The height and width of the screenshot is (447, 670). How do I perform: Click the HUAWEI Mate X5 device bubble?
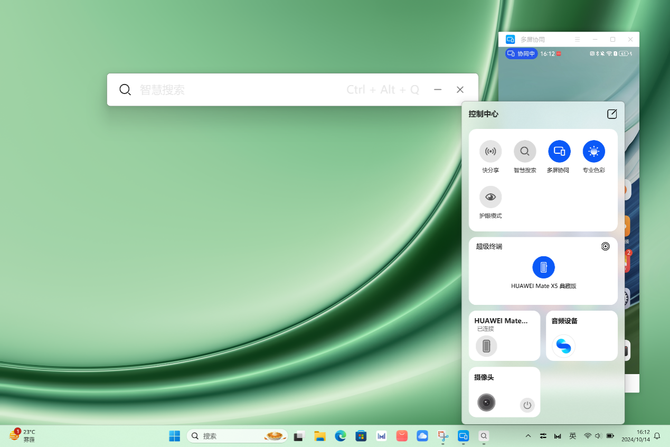tap(543, 267)
